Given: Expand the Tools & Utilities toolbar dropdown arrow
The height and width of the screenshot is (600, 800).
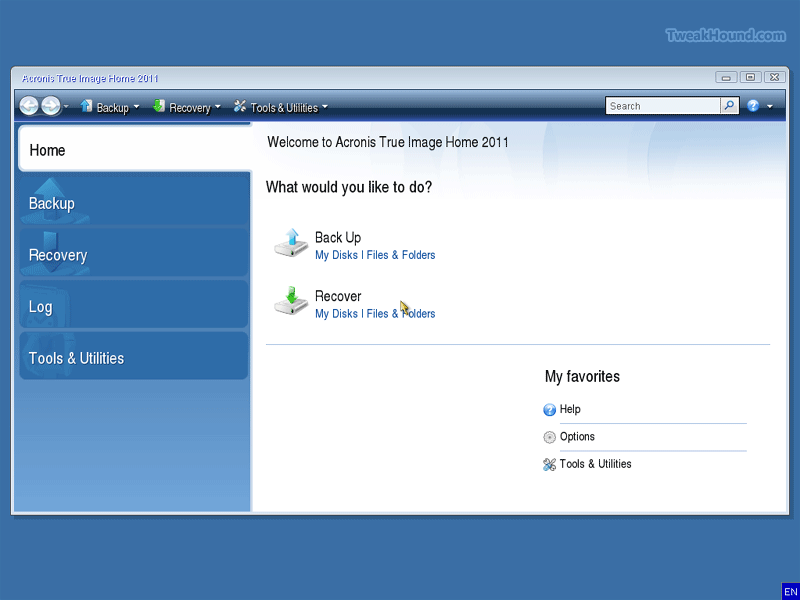Looking at the screenshot, I should point(325,107).
